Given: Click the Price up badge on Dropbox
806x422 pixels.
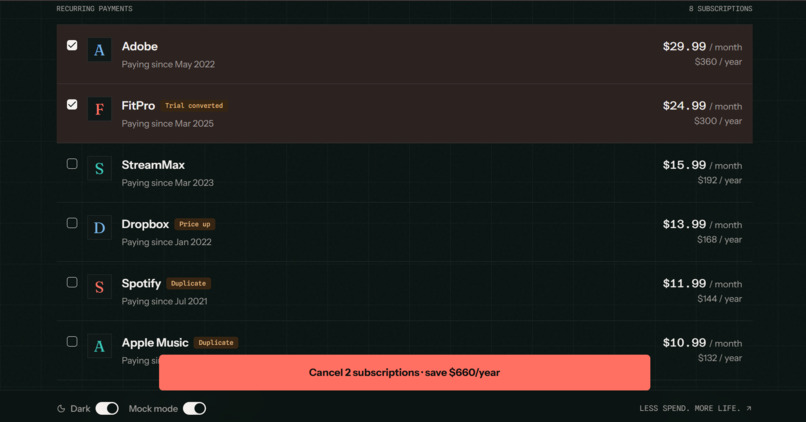Looking at the screenshot, I should [x=195, y=224].
